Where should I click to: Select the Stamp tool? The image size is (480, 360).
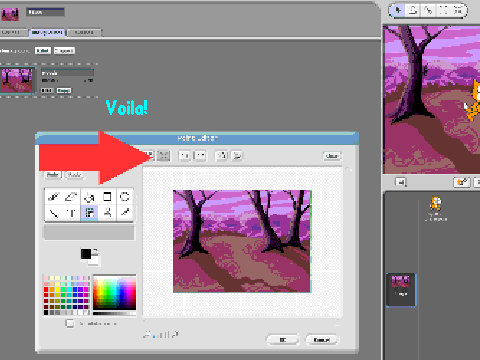tap(107, 213)
